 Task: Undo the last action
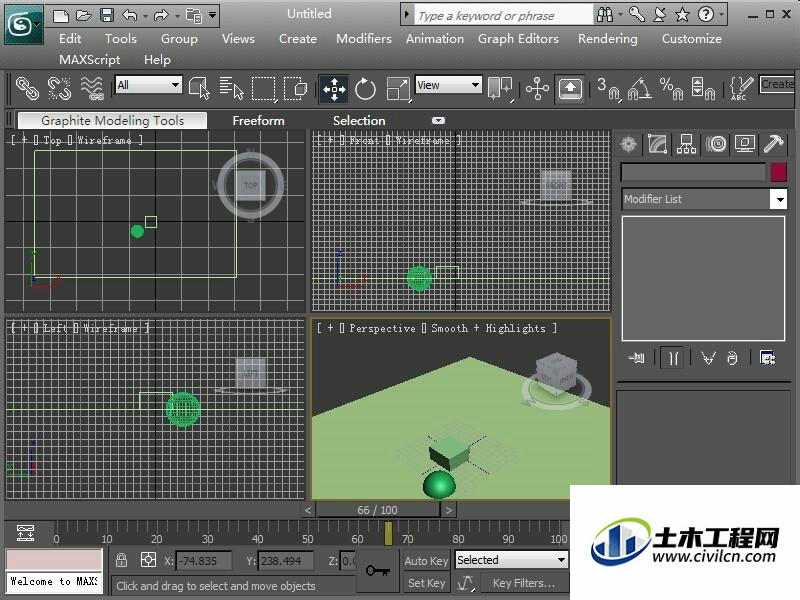coord(130,15)
